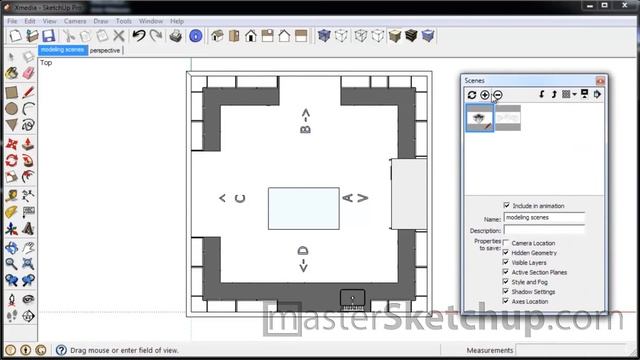Choose the Protractor tool

tap(11, 212)
